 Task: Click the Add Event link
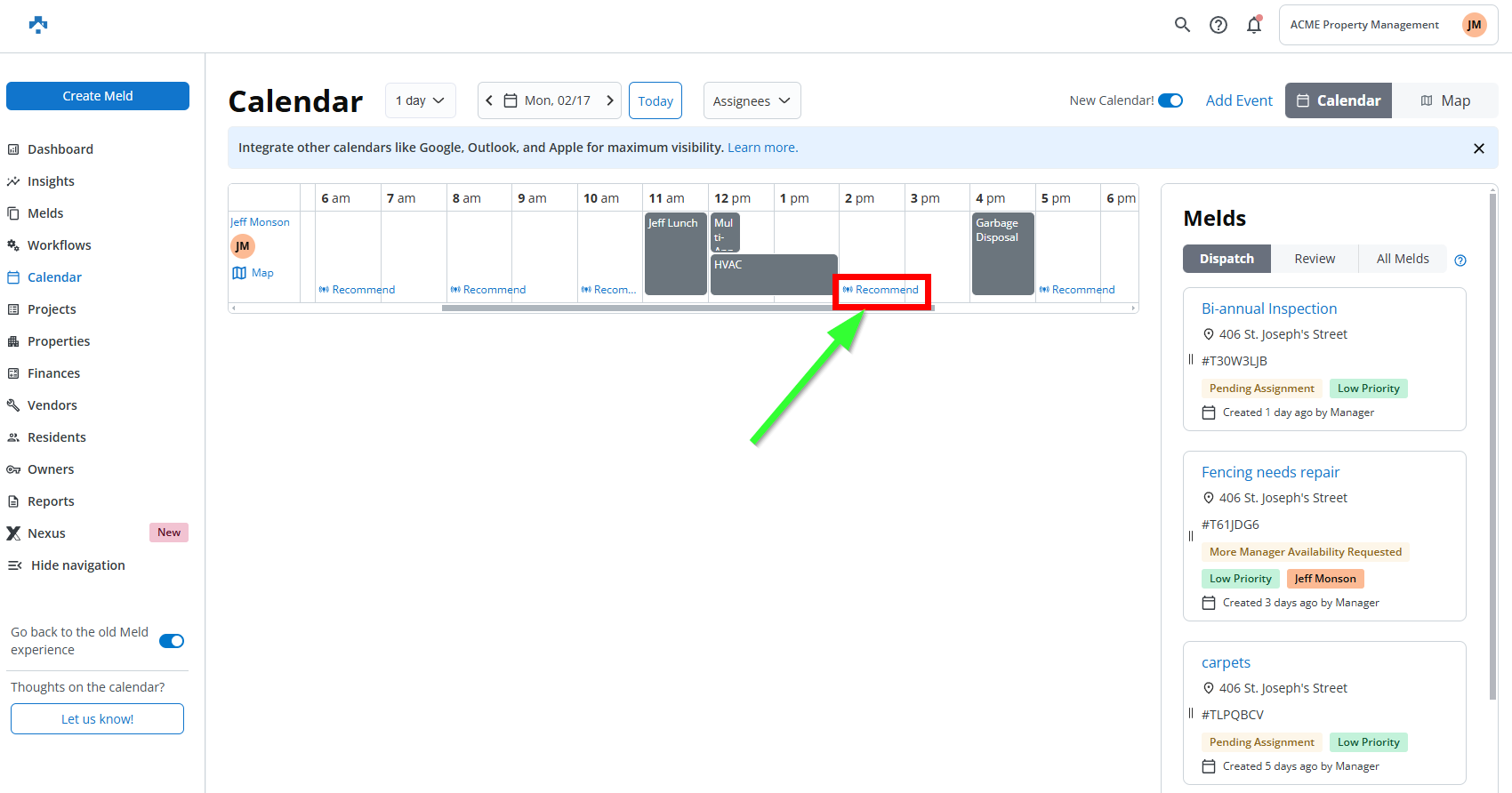click(1239, 100)
